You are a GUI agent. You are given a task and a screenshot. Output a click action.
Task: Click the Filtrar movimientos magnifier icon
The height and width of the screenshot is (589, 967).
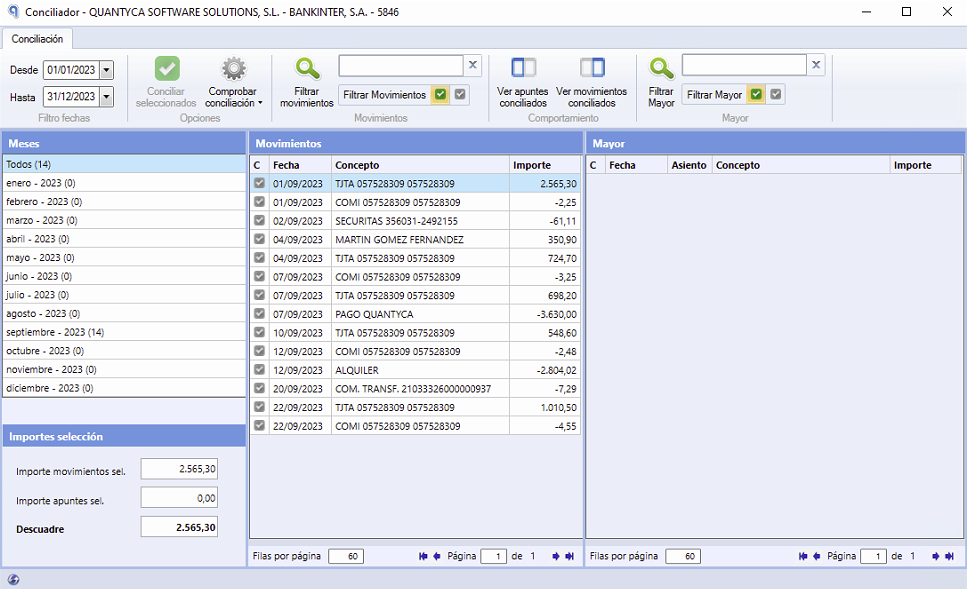click(x=307, y=68)
